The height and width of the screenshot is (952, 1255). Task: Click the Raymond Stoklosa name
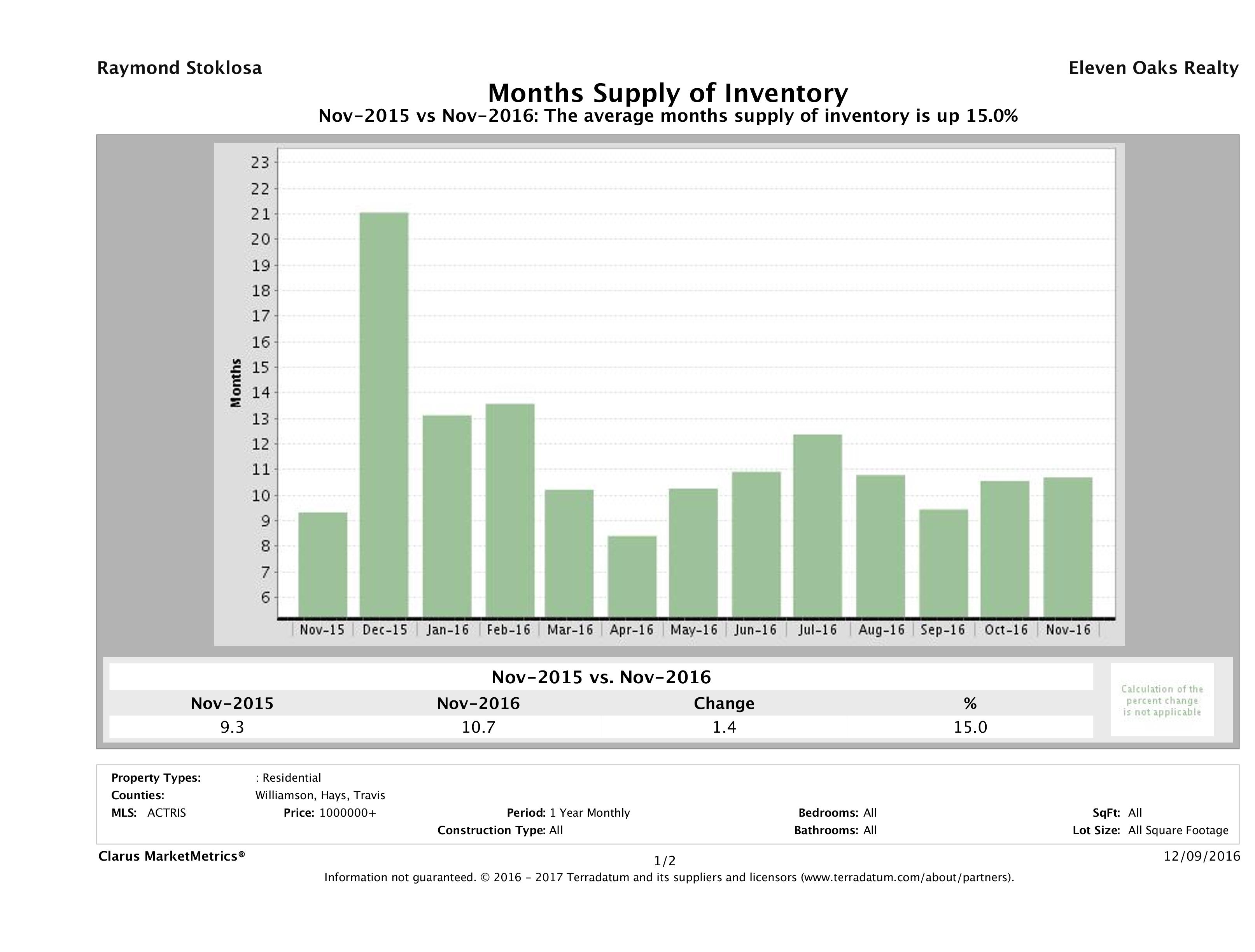pos(179,68)
